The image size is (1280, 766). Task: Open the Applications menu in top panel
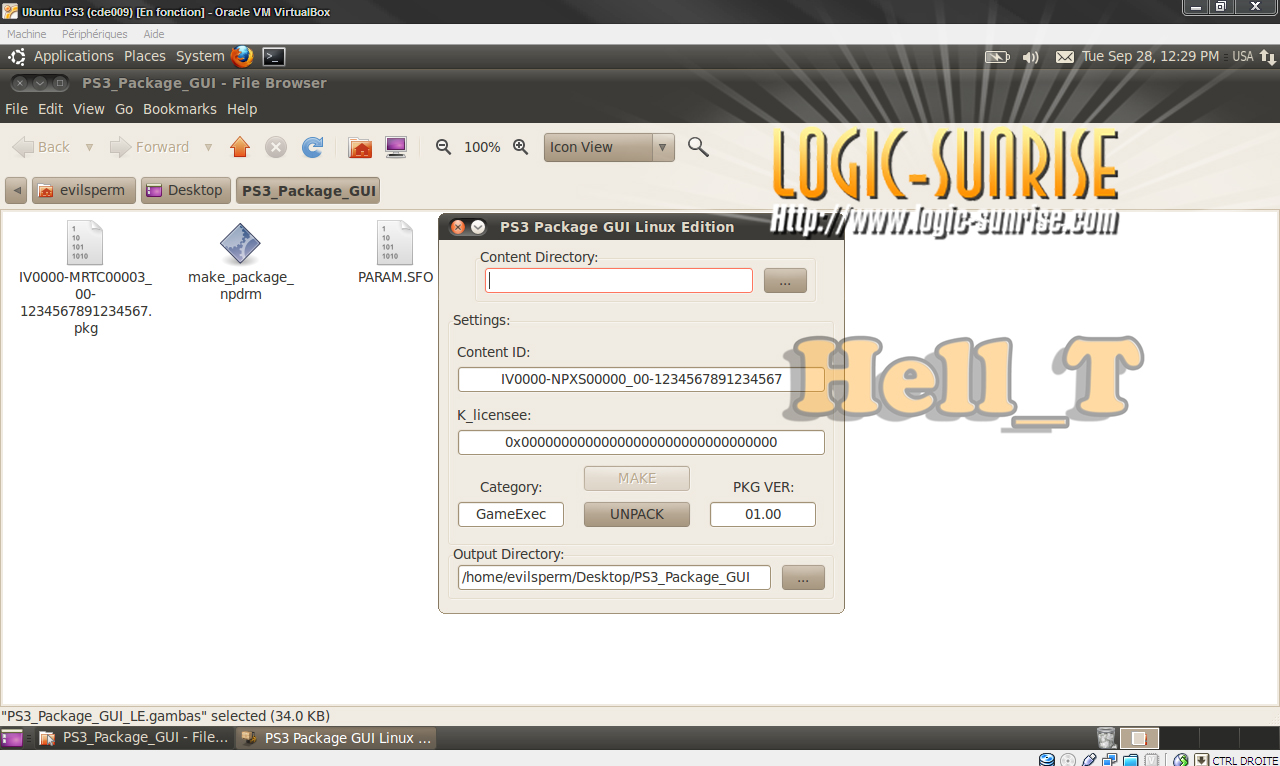[x=73, y=57]
